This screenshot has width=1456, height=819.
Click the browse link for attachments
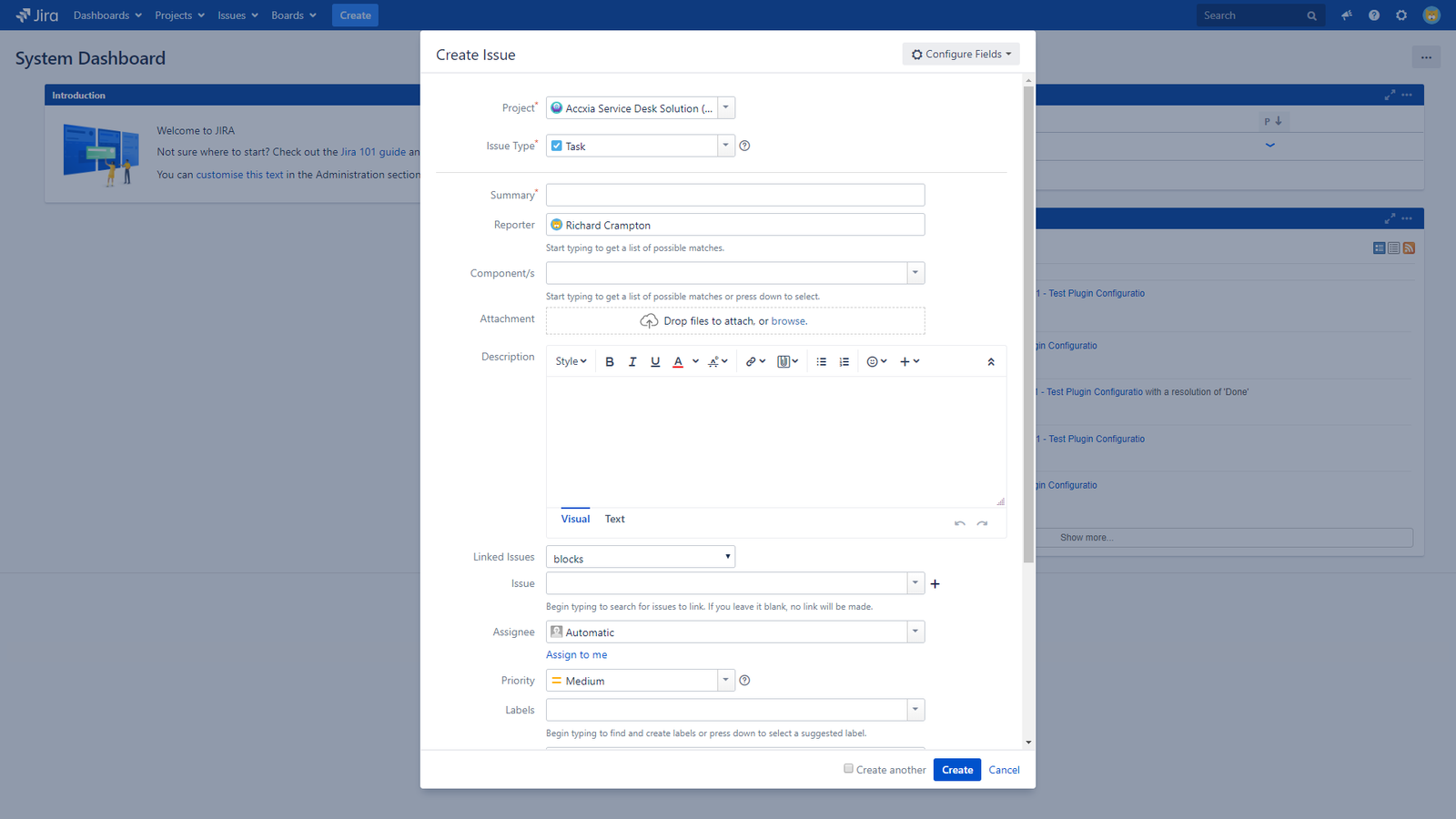[788, 321]
